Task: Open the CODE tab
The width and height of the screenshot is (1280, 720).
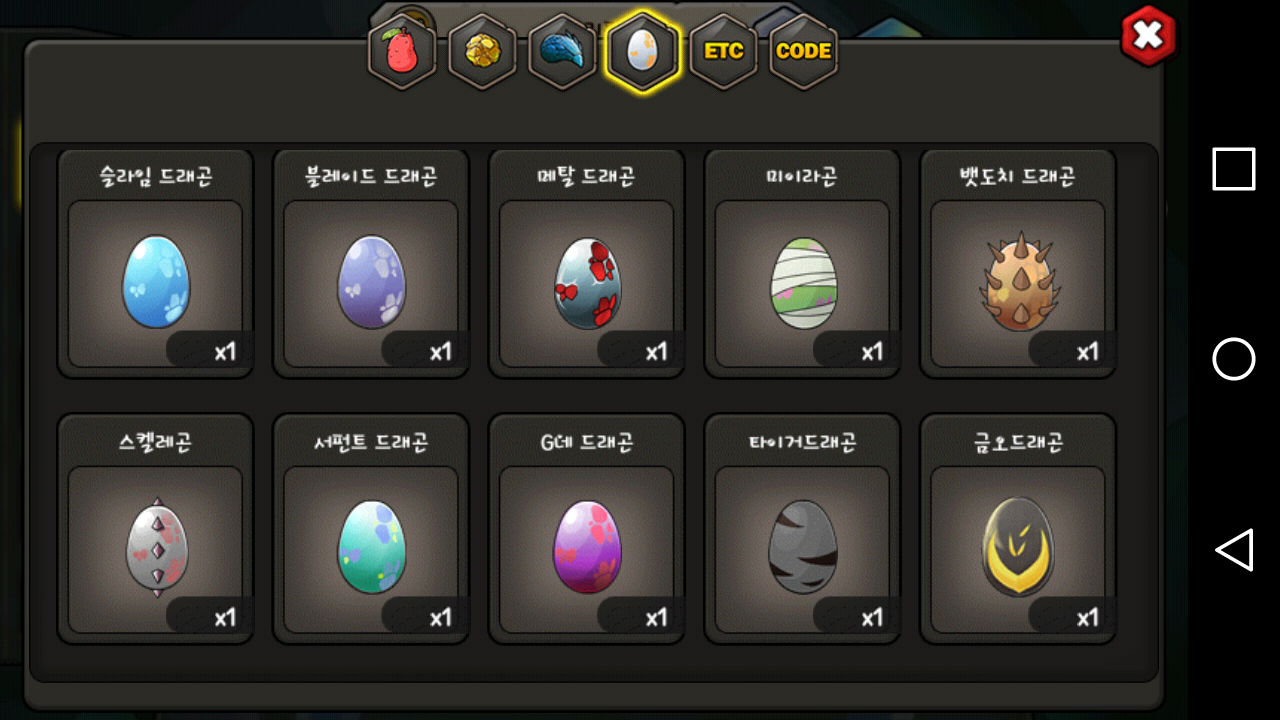Action: click(x=804, y=51)
